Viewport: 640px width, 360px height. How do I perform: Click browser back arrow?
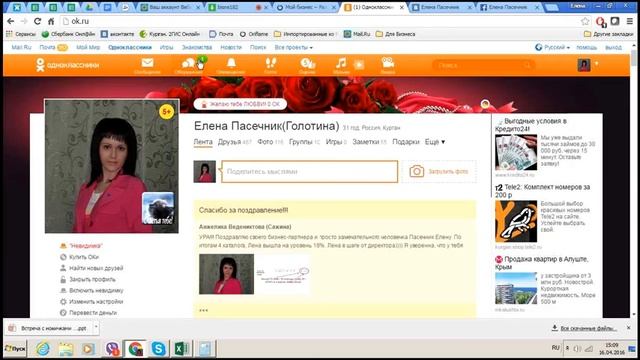pyautogui.click(x=11, y=21)
